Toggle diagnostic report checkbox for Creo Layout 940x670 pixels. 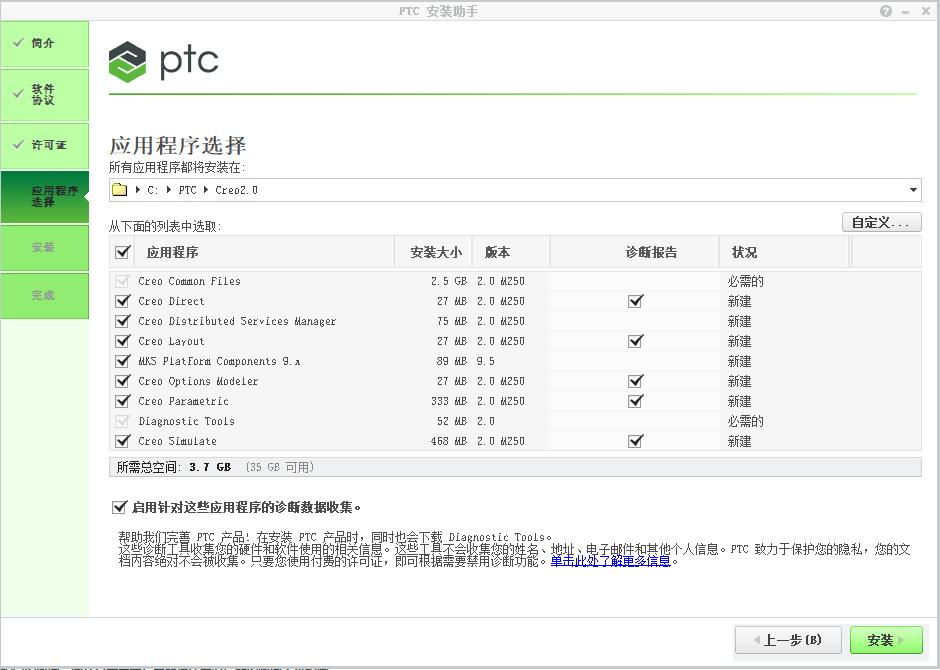coord(635,341)
